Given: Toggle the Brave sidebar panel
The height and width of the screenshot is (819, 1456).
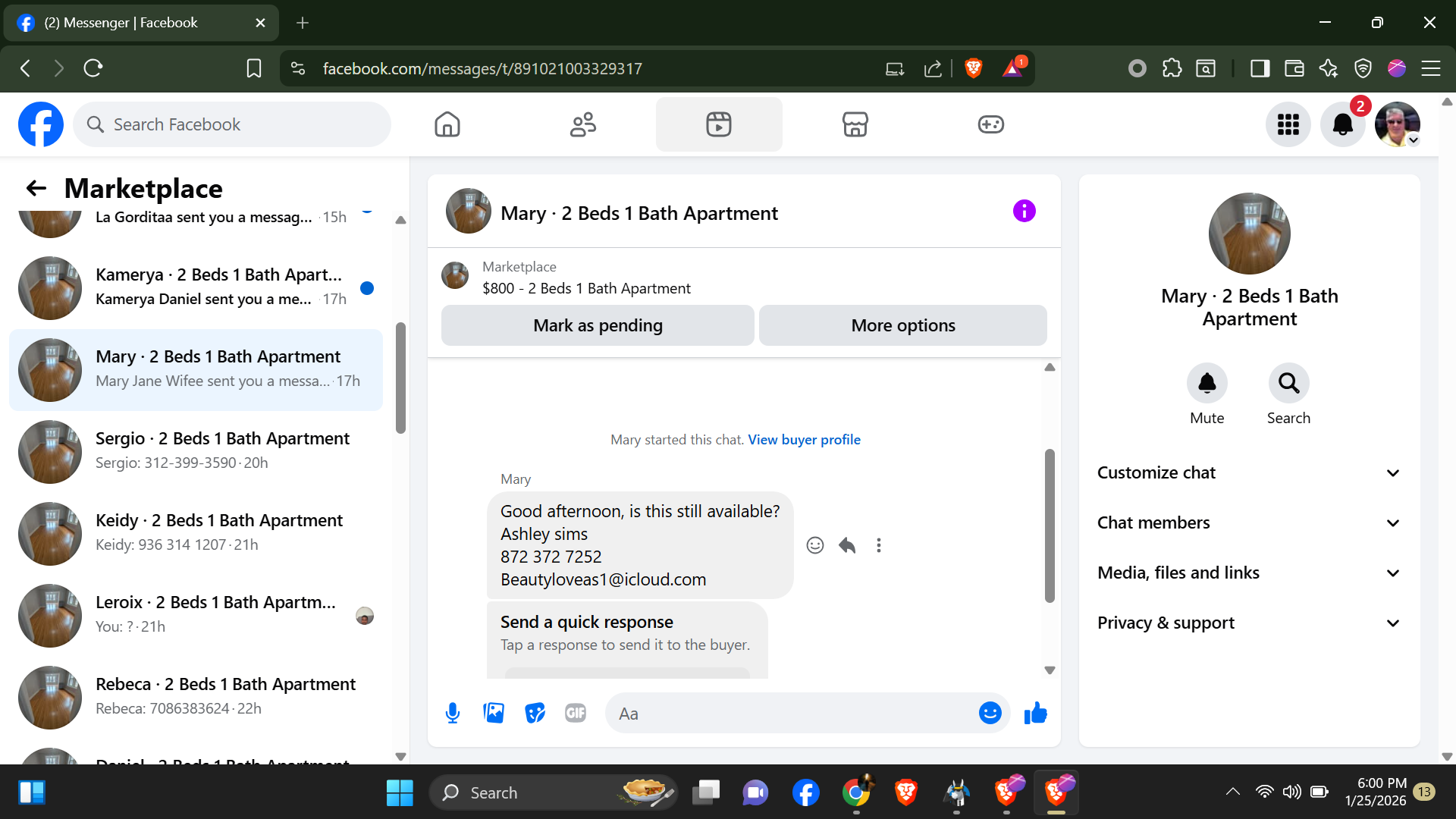Looking at the screenshot, I should click(1260, 68).
